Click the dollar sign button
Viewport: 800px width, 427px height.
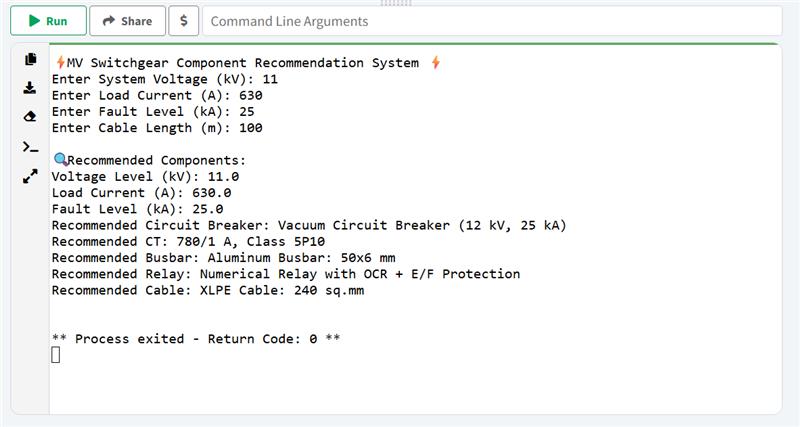[183, 21]
